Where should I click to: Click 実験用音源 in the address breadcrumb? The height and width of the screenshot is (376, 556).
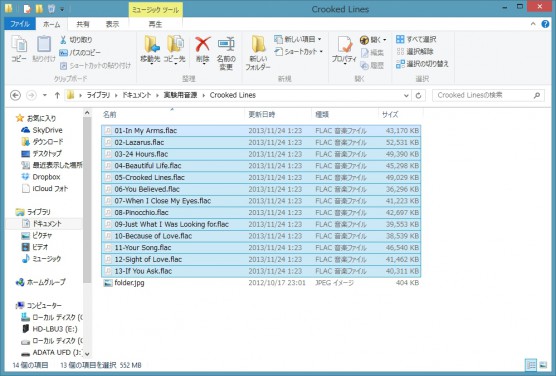pyautogui.click(x=180, y=95)
